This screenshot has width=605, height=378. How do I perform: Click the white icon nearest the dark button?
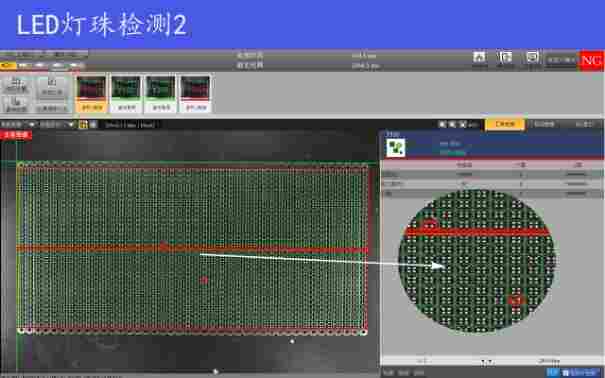532,58
